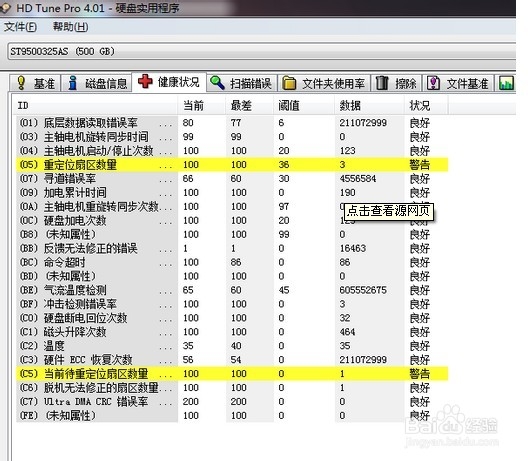Click data value 4556584 in row (07)
The image size is (528, 461).
[358, 179]
